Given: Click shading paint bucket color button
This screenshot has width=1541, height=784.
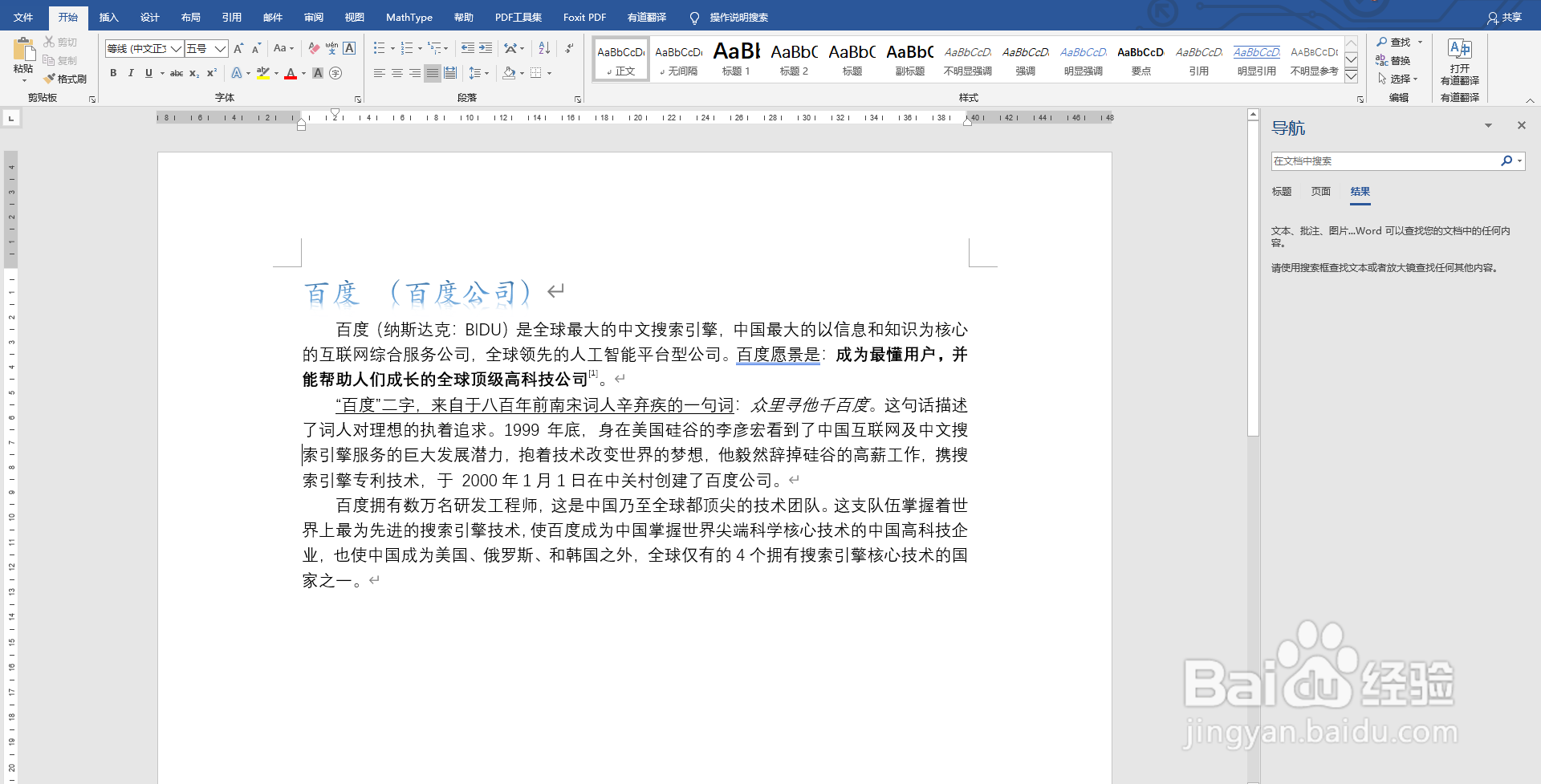Looking at the screenshot, I should (x=509, y=73).
